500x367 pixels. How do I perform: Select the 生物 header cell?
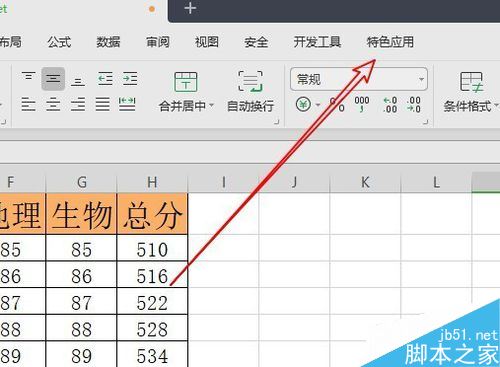(x=82, y=214)
